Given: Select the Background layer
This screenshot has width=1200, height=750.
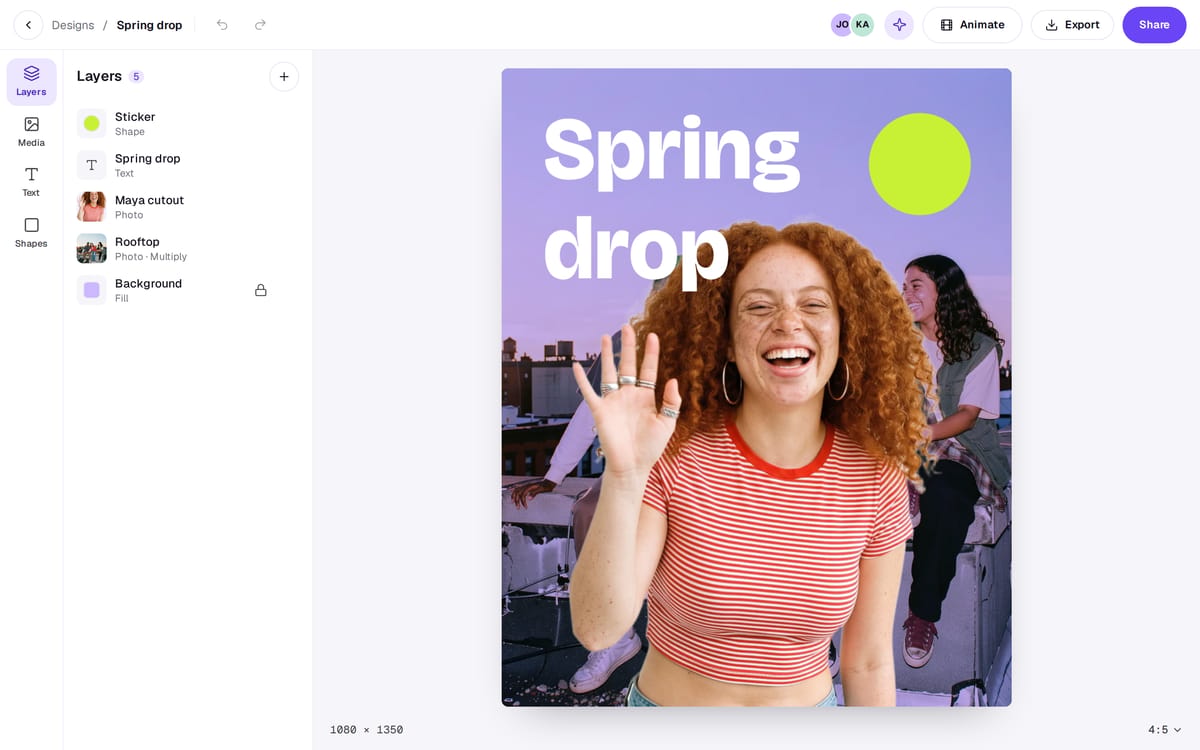Looking at the screenshot, I should (186, 290).
